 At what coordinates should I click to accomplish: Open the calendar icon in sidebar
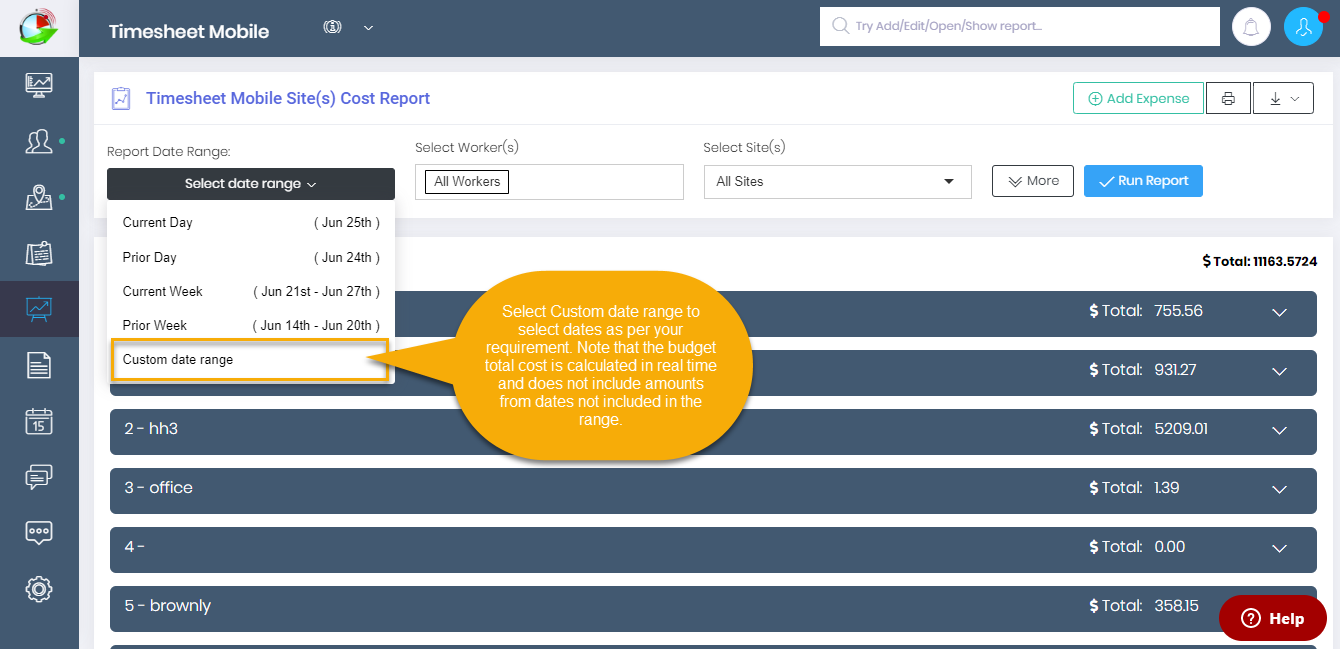pos(39,421)
